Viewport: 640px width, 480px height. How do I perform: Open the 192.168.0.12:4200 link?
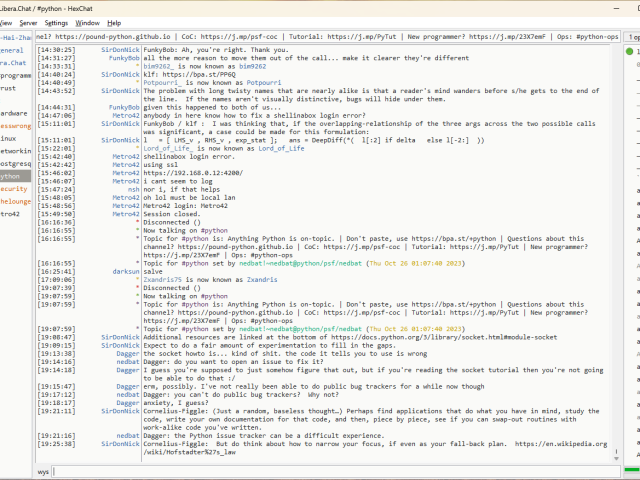(195, 171)
